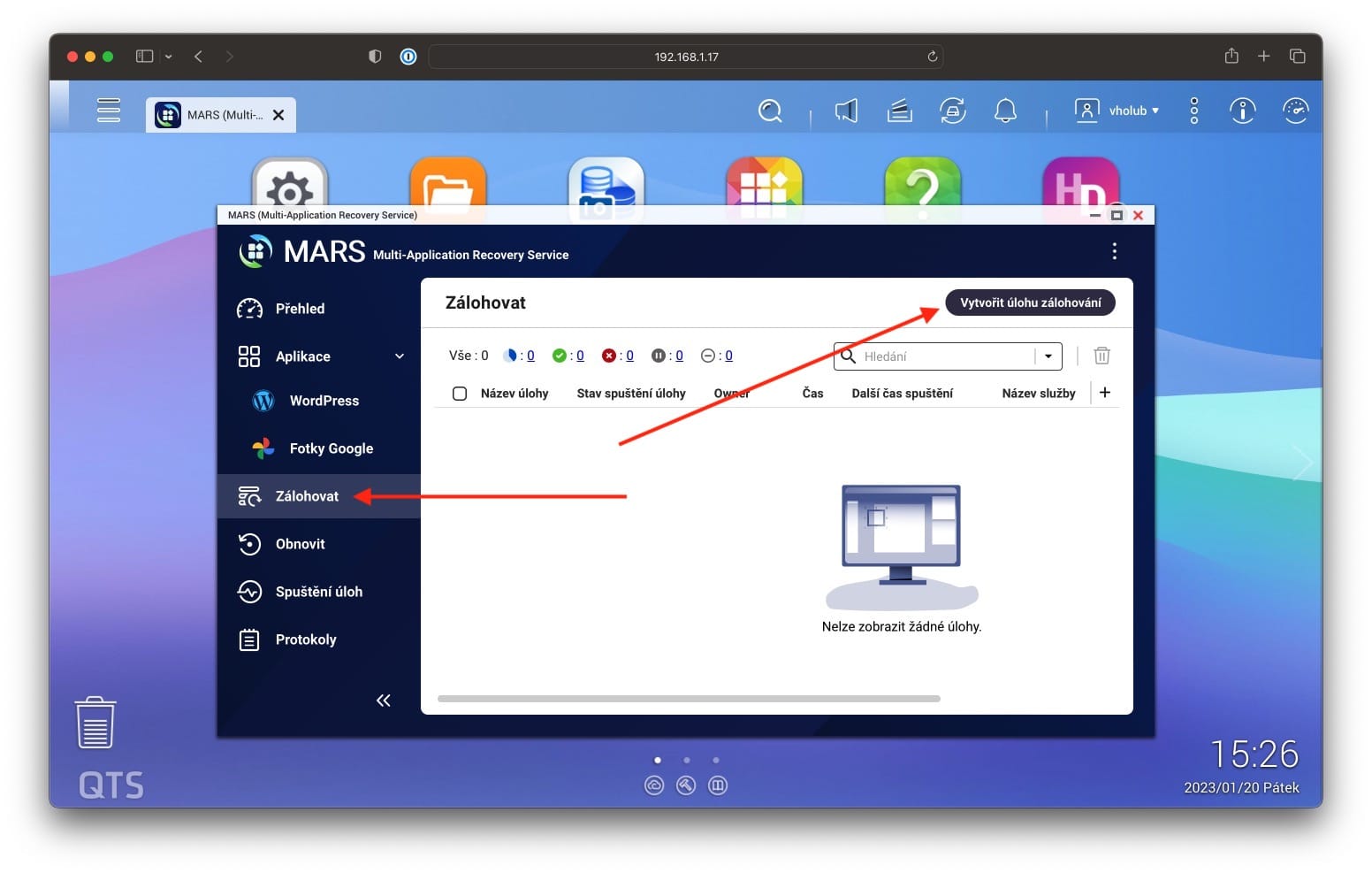
Task: Filter by failed tasks count link
Action: pos(629,356)
